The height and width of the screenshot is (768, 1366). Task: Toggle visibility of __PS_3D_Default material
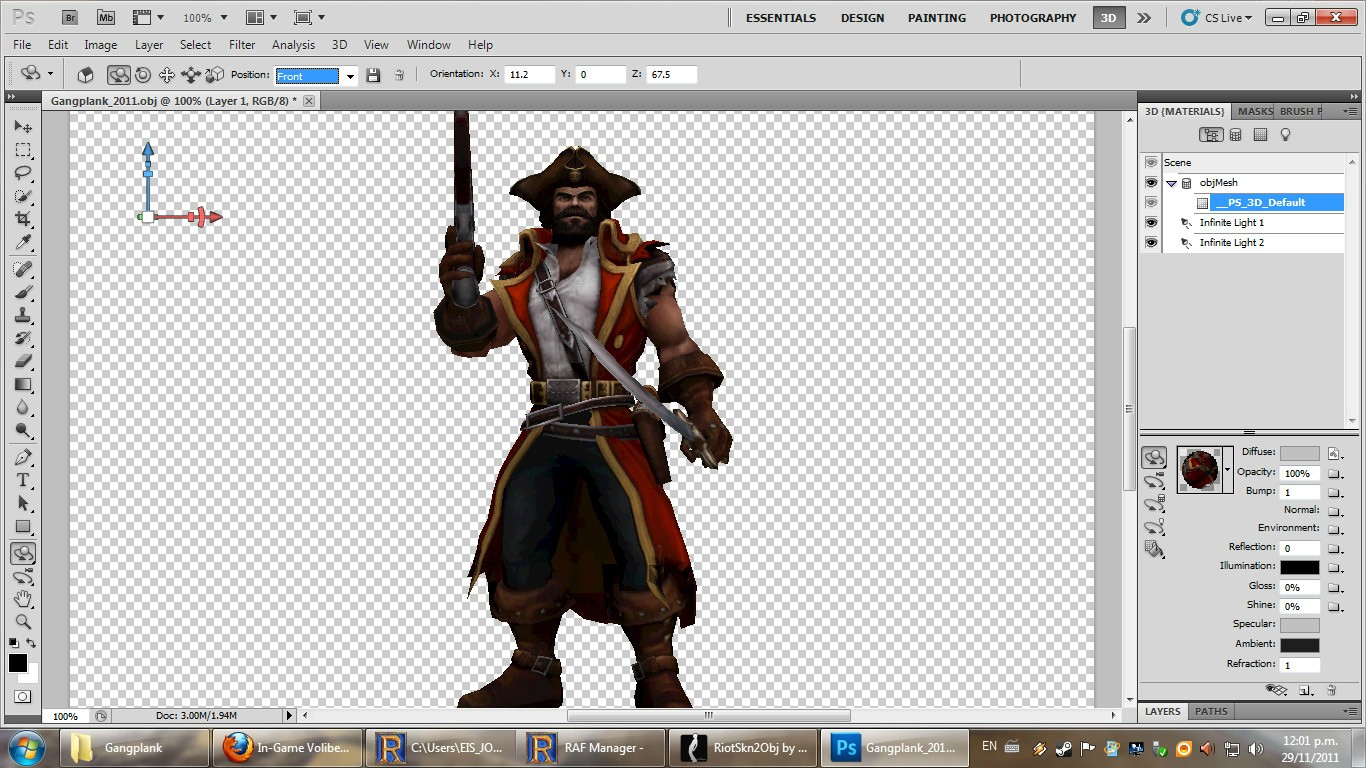coord(1151,202)
